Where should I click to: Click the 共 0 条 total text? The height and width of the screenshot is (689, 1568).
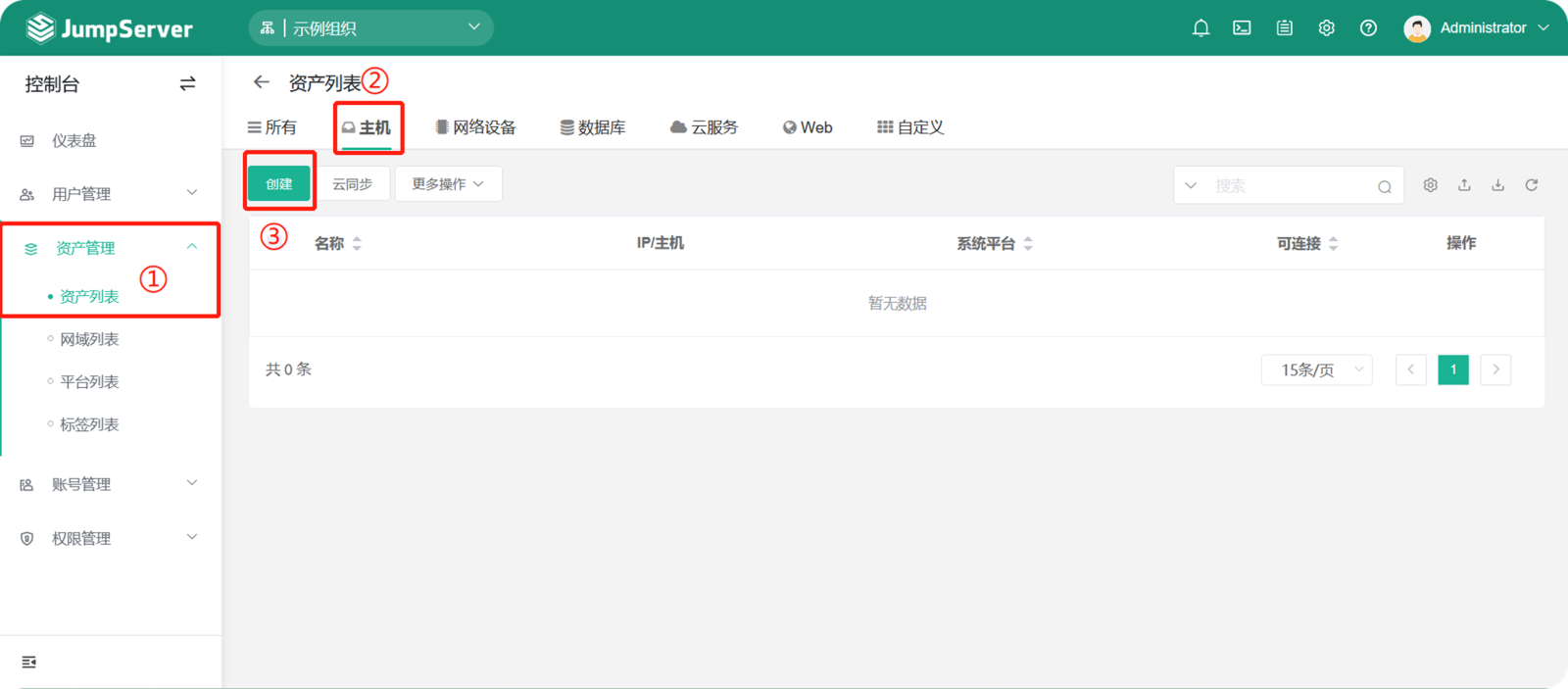click(x=288, y=369)
